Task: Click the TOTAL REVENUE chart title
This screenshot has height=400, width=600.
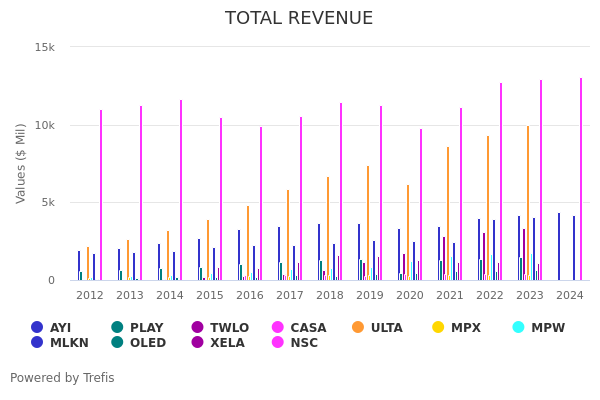Action: pos(299,19)
